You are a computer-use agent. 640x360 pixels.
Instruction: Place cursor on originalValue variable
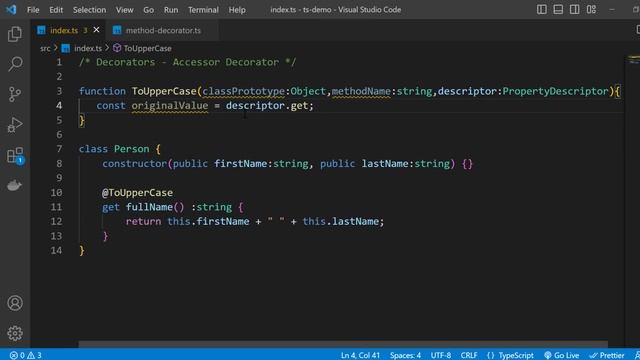pyautogui.click(x=169, y=106)
